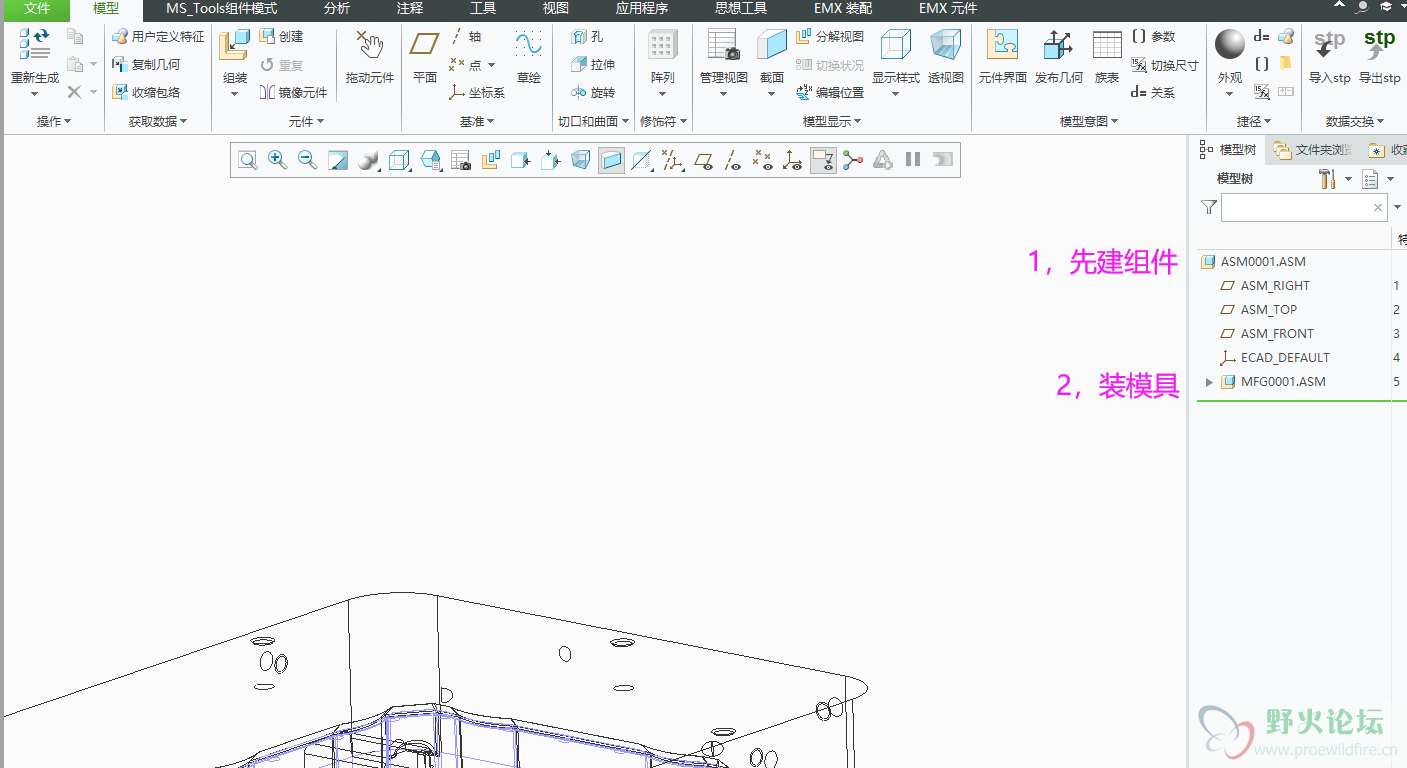This screenshot has height=768, width=1407.
Task: Select the Hole (孔) tool
Action: [x=587, y=36]
